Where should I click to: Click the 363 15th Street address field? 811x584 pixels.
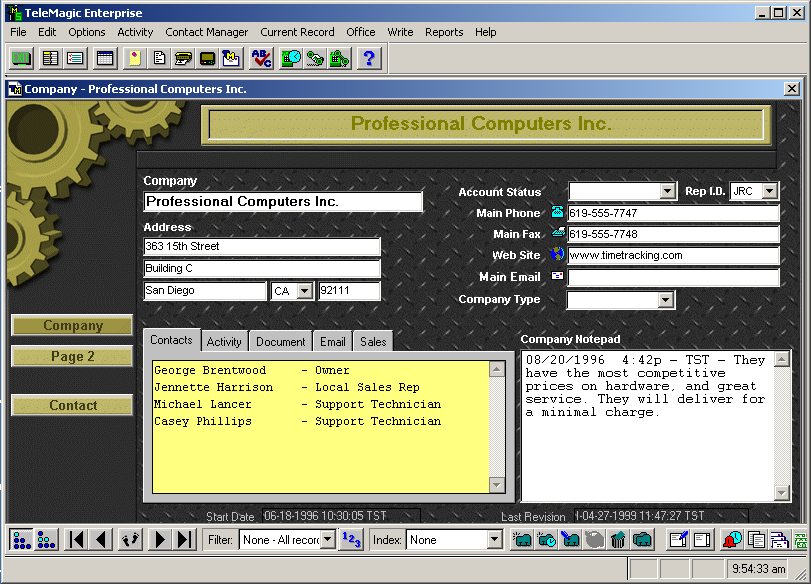point(262,247)
